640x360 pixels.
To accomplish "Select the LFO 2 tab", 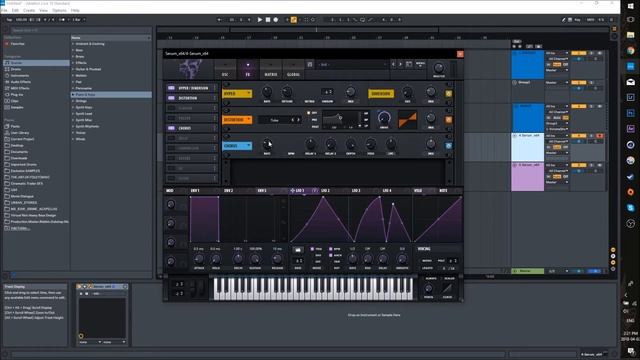I will 325,191.
